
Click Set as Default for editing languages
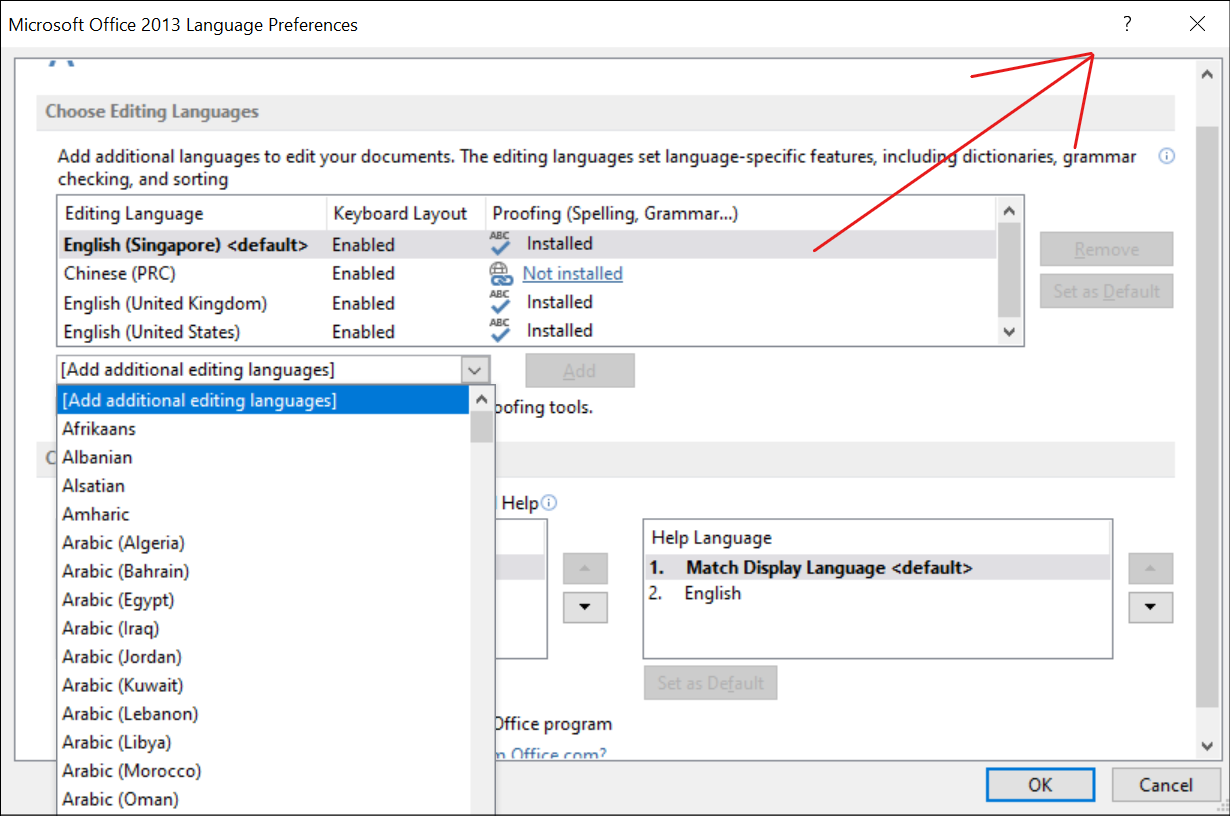pyautogui.click(x=1106, y=291)
